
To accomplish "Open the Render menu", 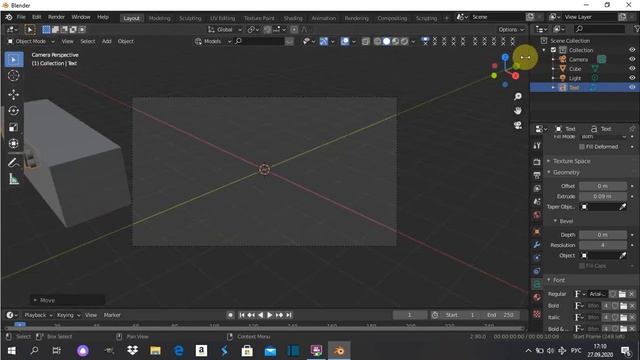I will [x=56, y=17].
